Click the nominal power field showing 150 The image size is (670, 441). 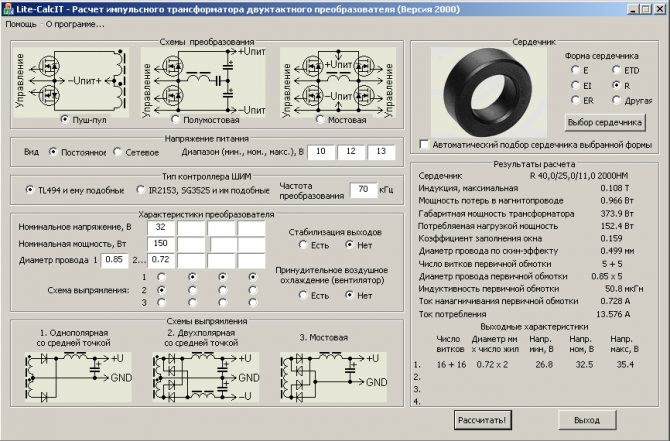pos(161,244)
